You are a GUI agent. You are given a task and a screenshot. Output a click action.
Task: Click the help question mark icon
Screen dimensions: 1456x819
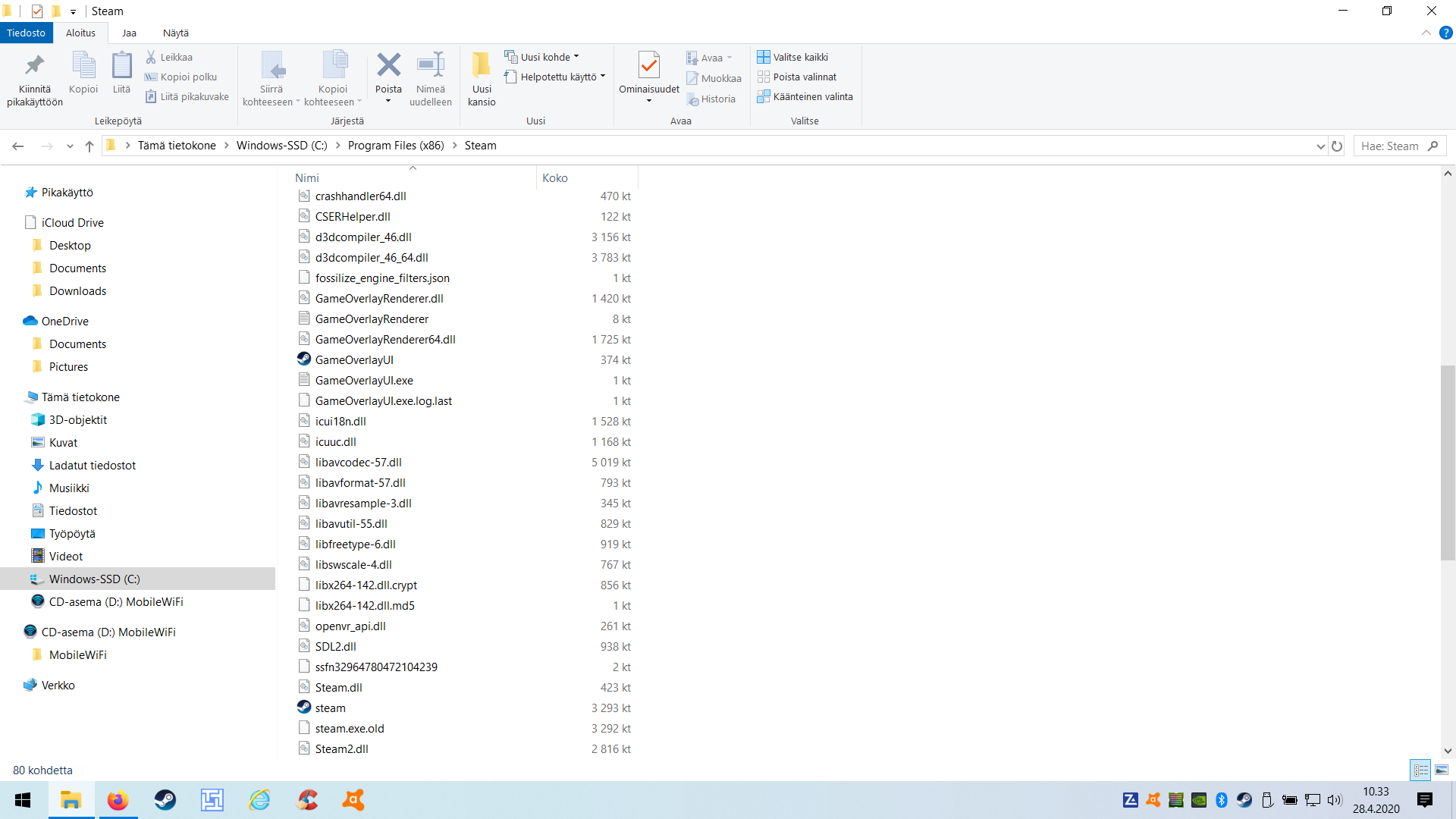point(1446,33)
